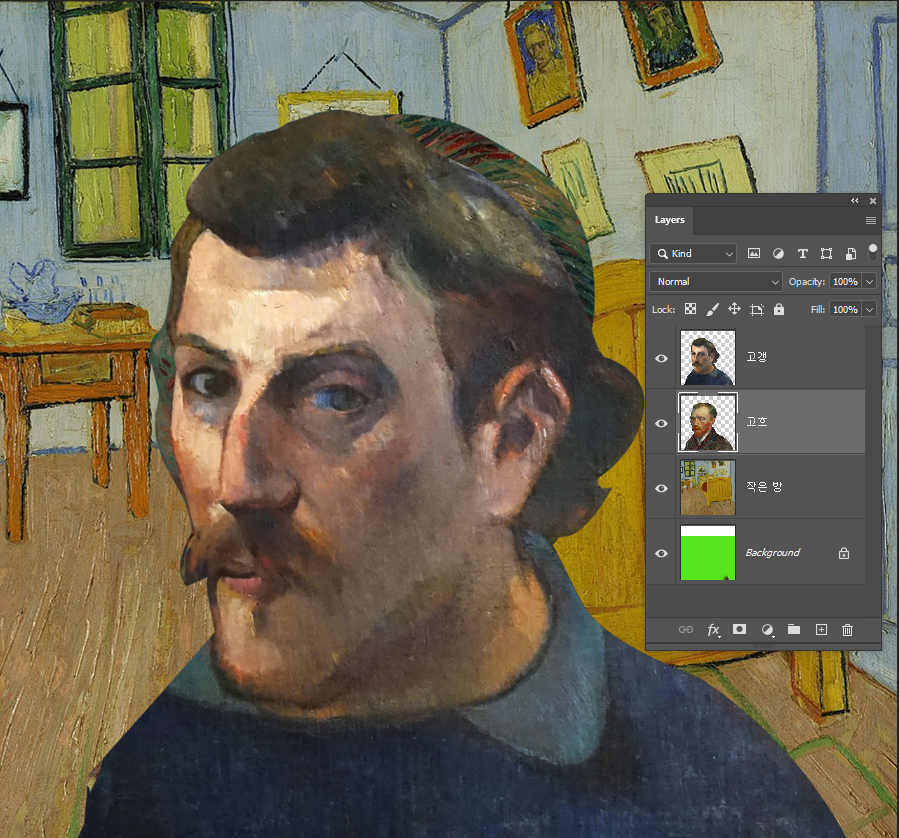Collapse the panel with double arrows
Screen dimensions: 899x838
click(855, 201)
